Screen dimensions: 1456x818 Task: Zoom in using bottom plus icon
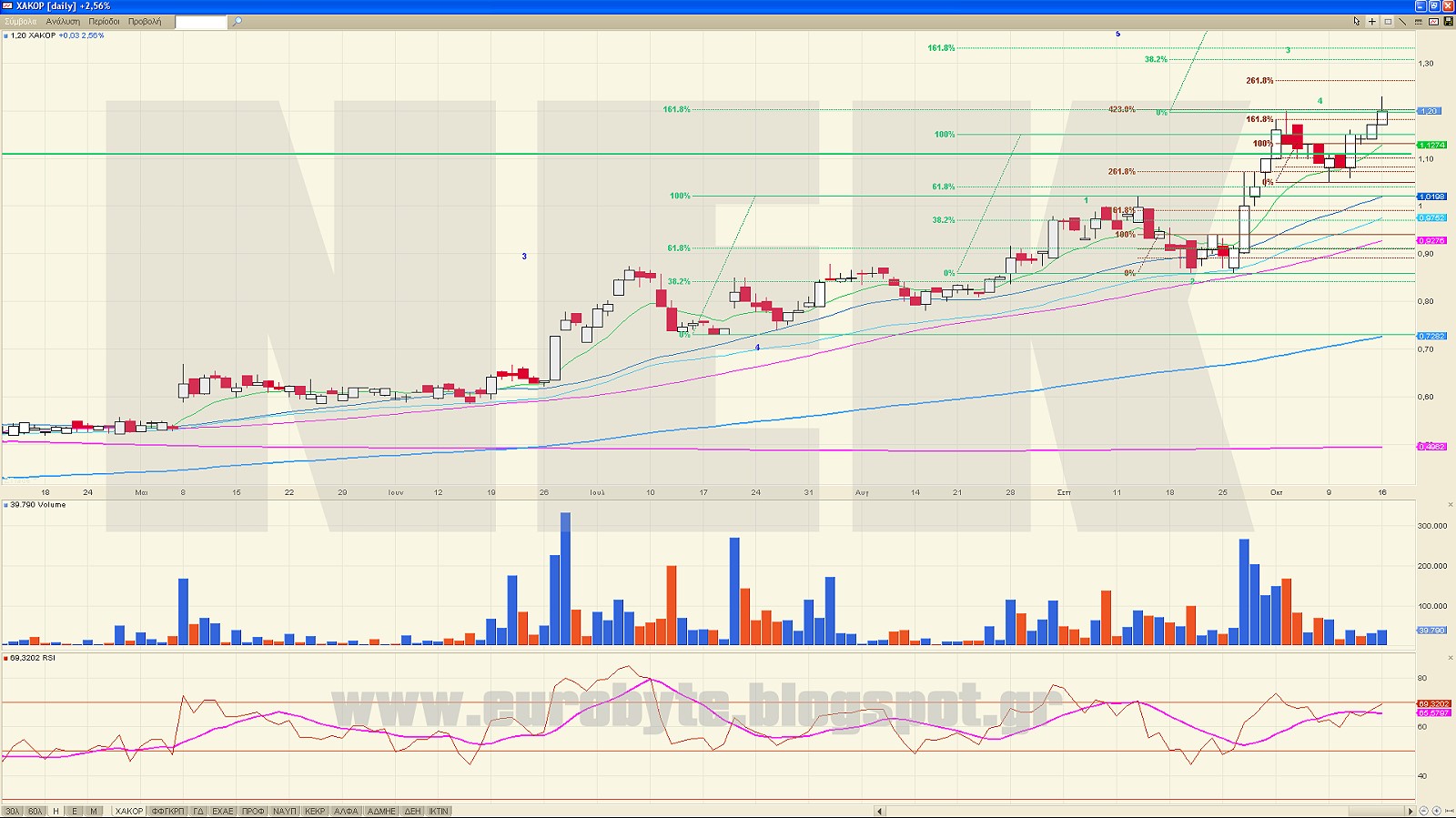pyautogui.click(x=1437, y=811)
